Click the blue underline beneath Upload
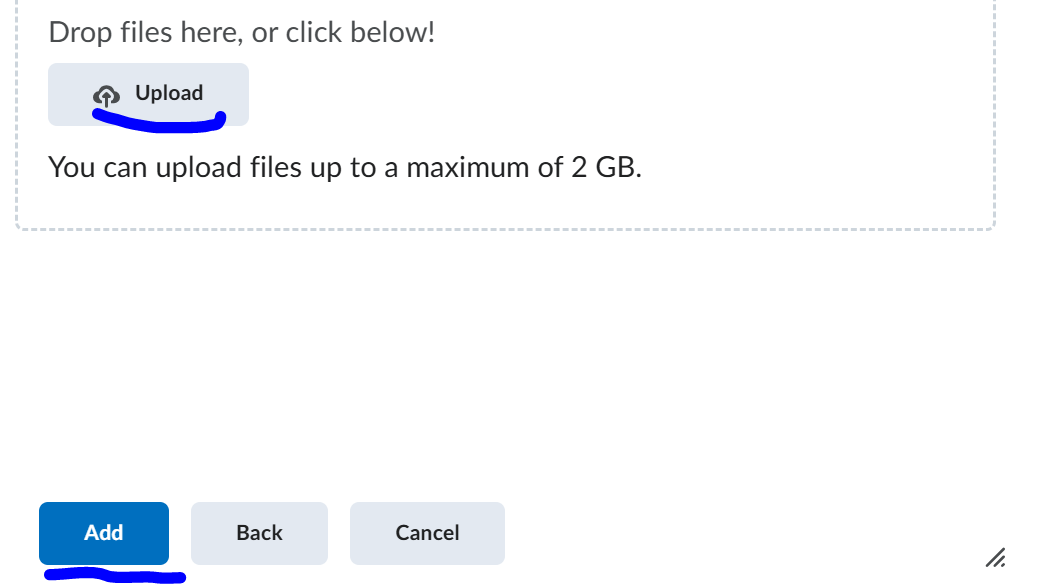This screenshot has width=1041, height=587. click(x=159, y=122)
